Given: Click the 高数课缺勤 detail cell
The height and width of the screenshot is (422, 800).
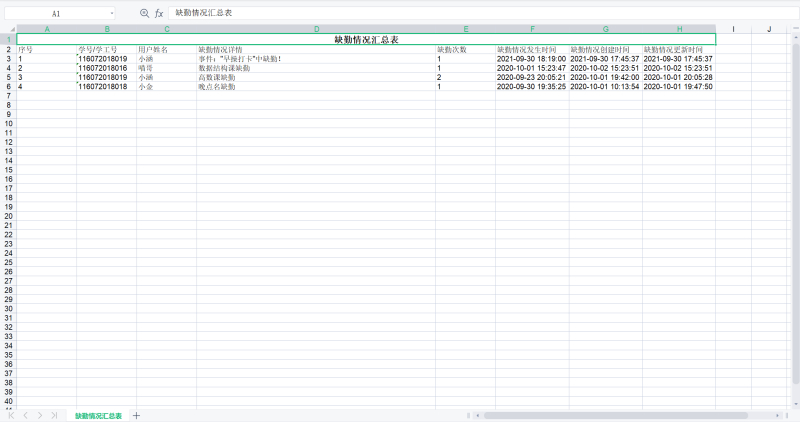Looking at the screenshot, I should [316, 78].
